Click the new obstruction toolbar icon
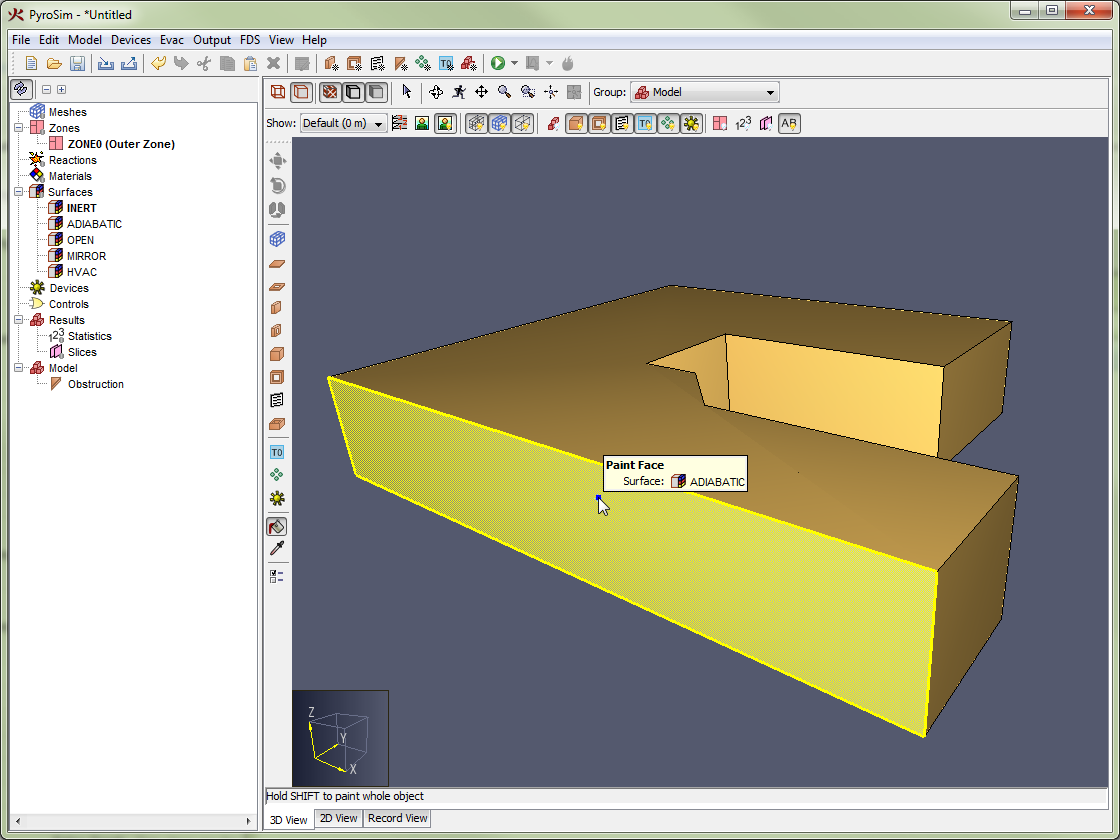Screen dimensions: 1120x840 coord(331,64)
